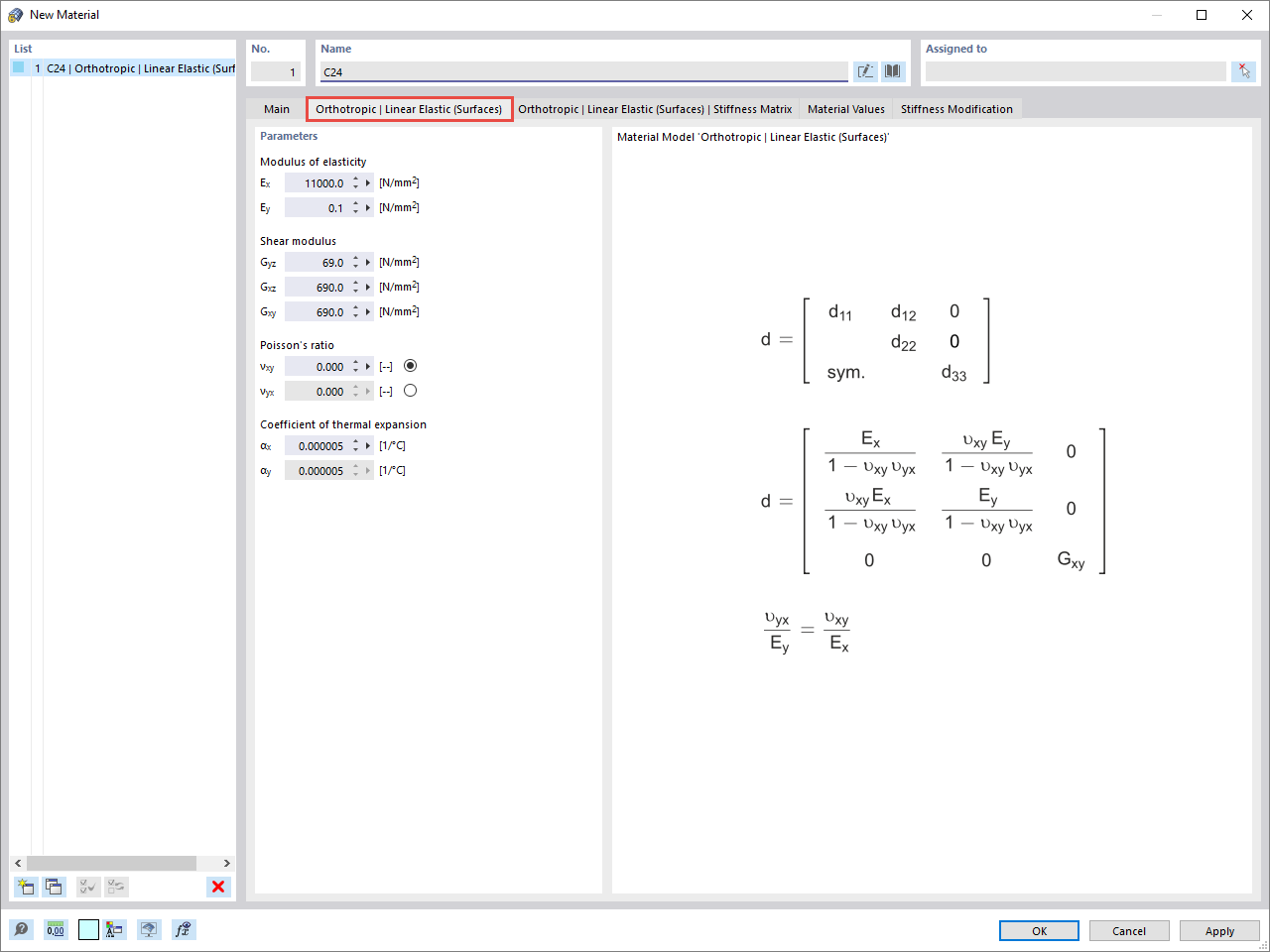Open units and decimal places settings
This screenshot has width=1270, height=952.
(56, 929)
